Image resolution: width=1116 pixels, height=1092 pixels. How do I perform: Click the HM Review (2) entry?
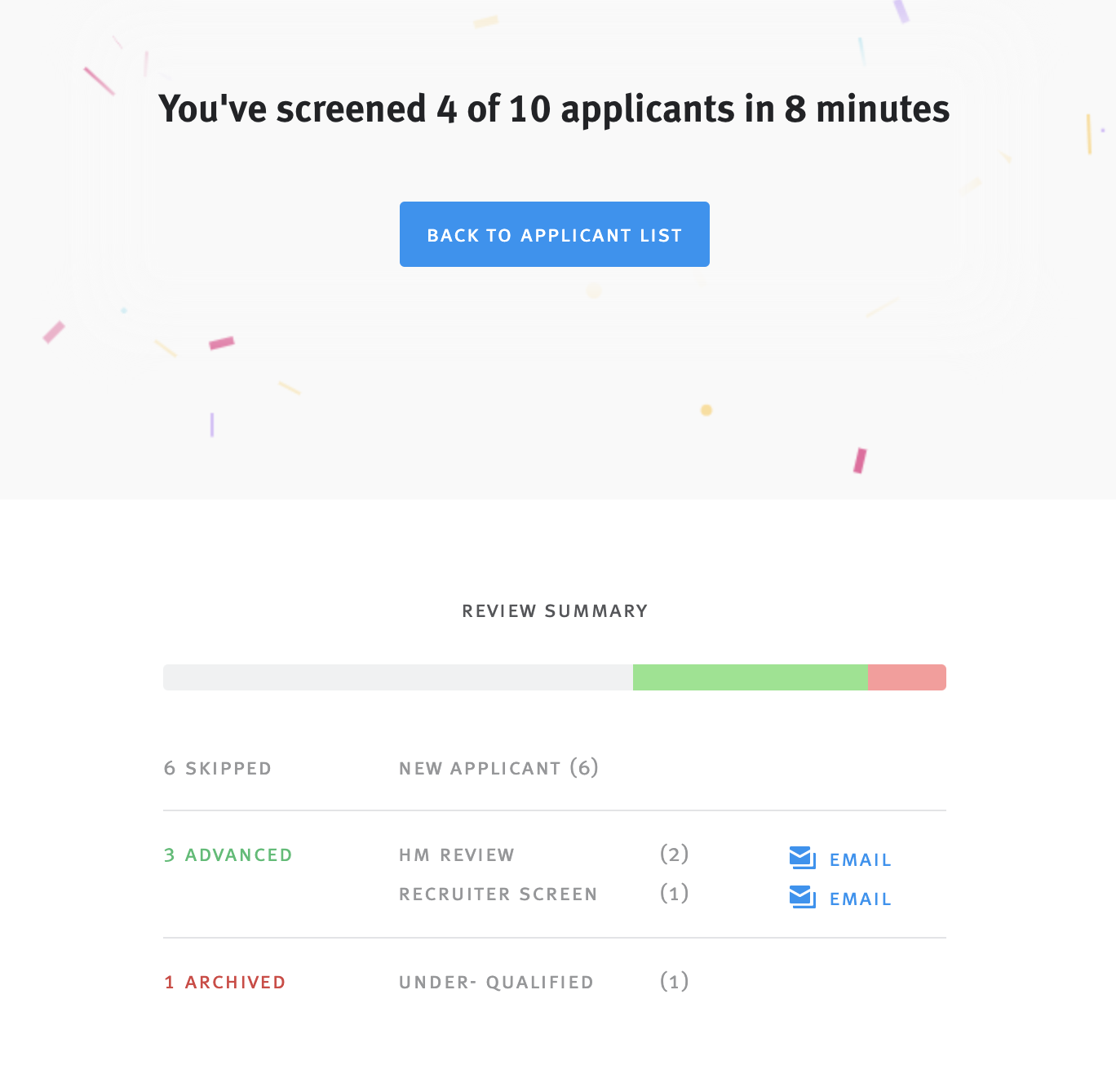456,855
